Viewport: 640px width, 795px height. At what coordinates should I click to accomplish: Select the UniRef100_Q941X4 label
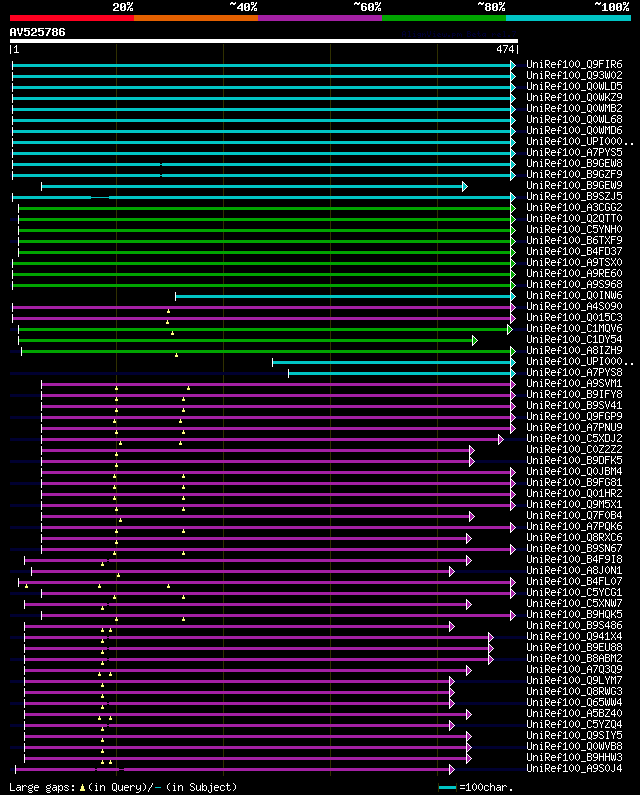tap(574, 637)
